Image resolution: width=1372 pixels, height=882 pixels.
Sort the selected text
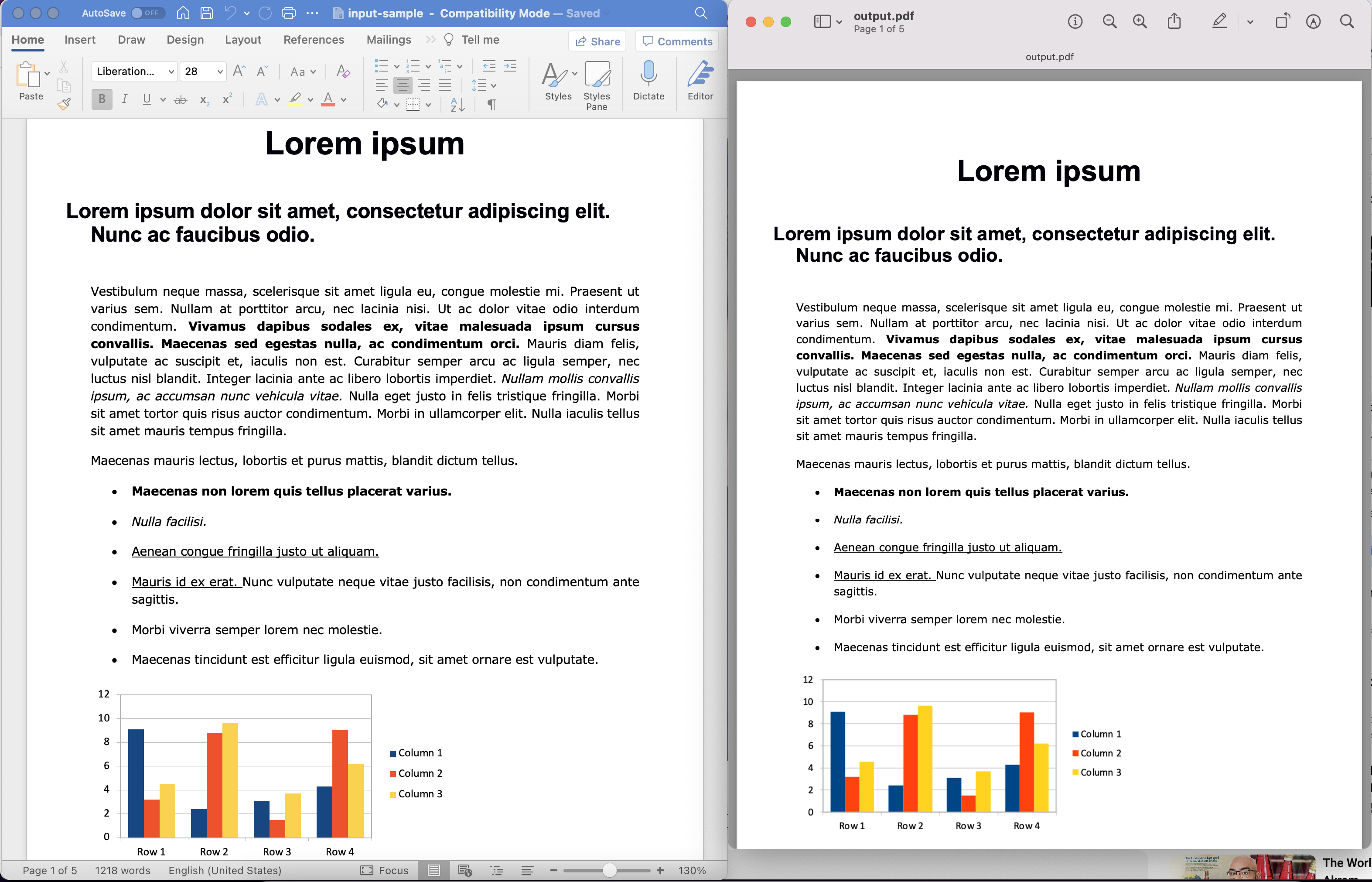(x=457, y=104)
